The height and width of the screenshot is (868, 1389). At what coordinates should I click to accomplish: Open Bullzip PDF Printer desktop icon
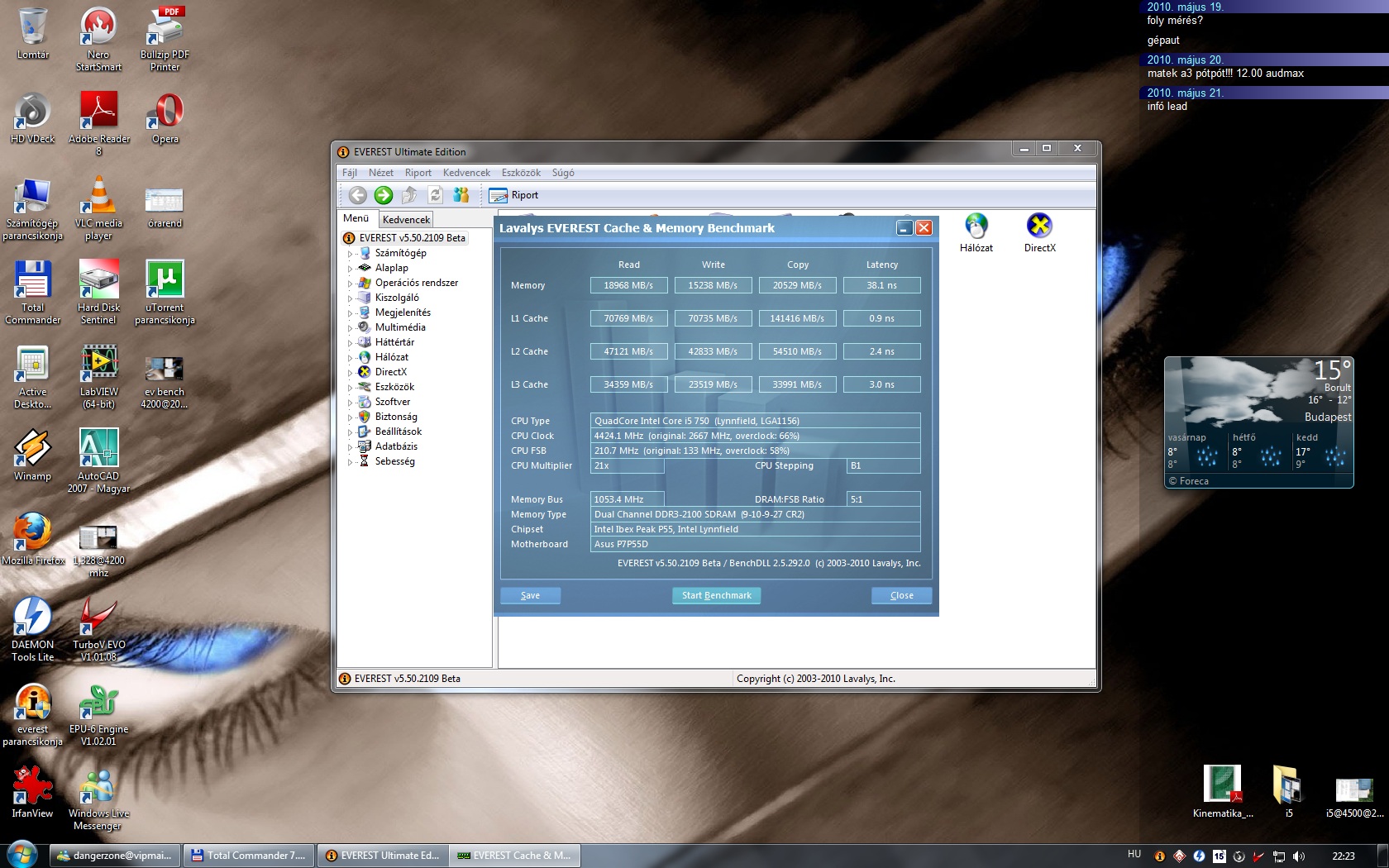point(165,39)
